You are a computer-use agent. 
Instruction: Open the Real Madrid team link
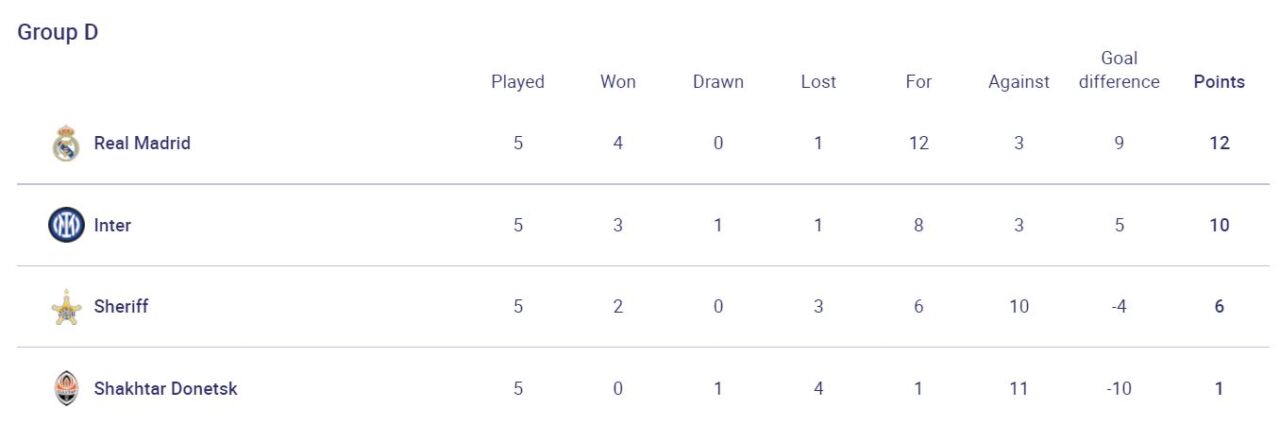(142, 143)
